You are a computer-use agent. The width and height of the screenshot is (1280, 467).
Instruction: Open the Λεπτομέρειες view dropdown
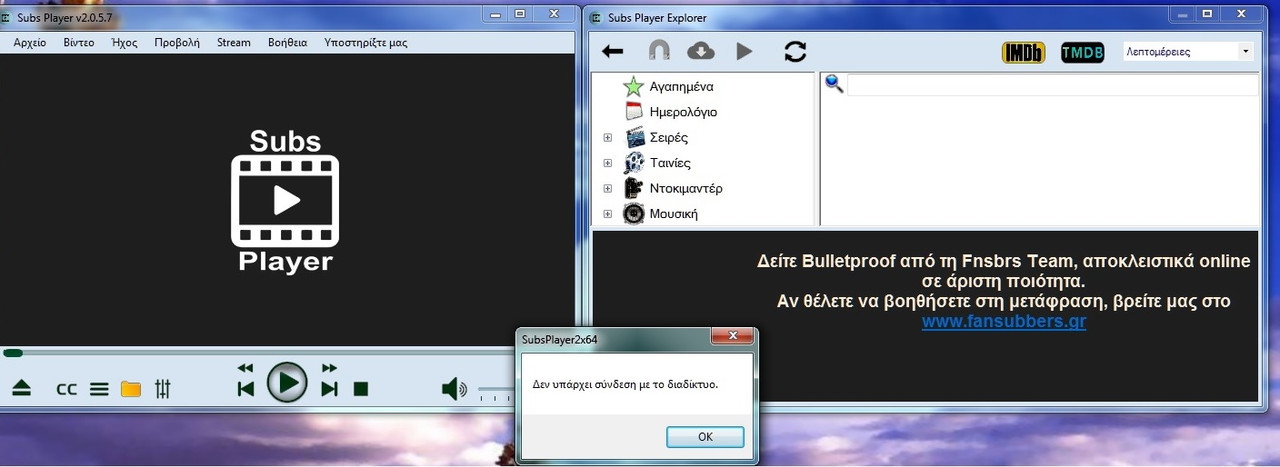point(1188,51)
